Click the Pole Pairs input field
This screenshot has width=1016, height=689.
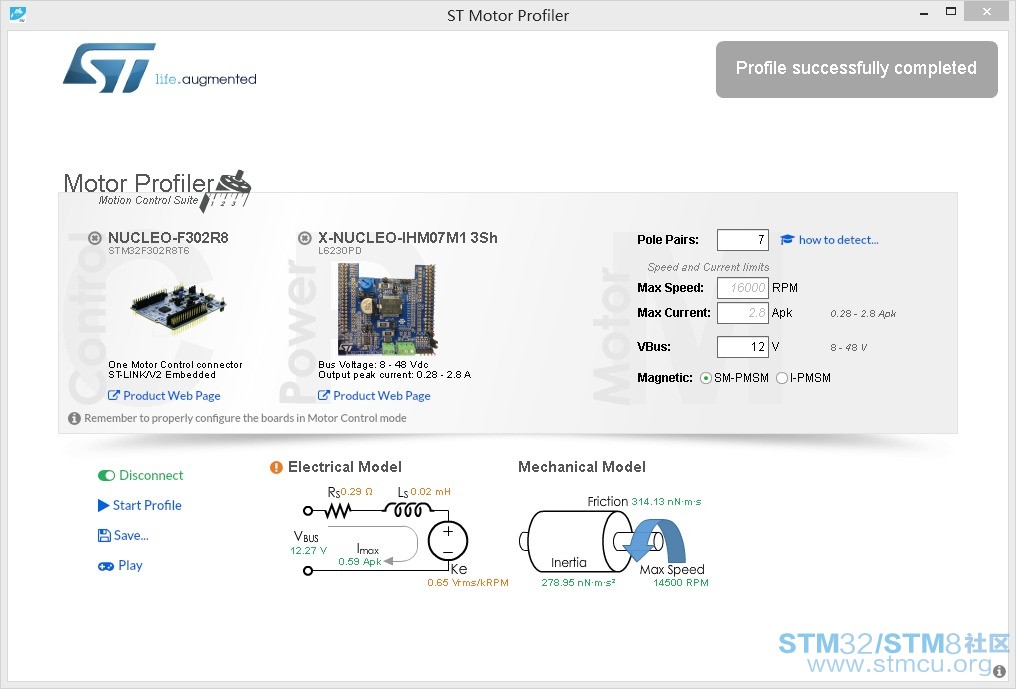coord(743,240)
